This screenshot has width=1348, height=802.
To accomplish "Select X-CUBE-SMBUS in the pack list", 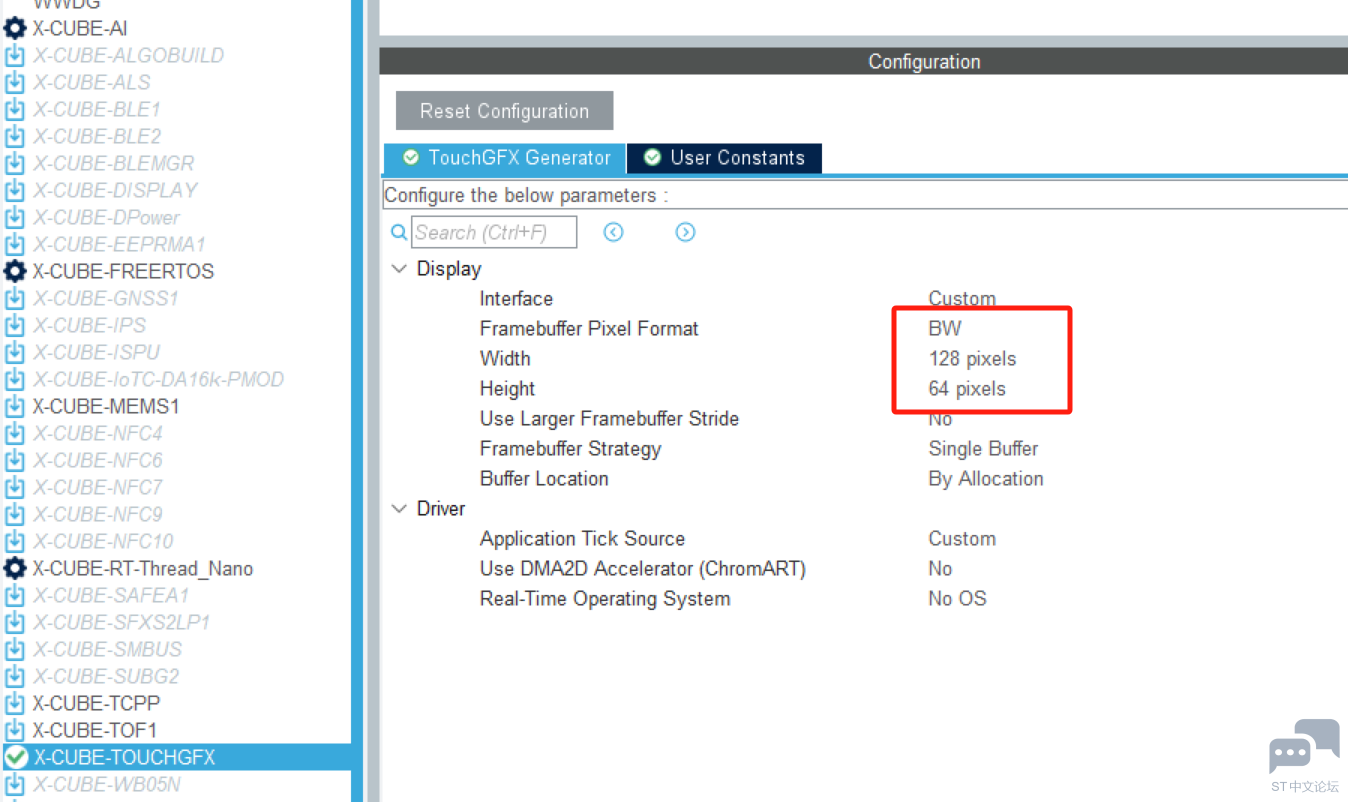I will coord(108,650).
